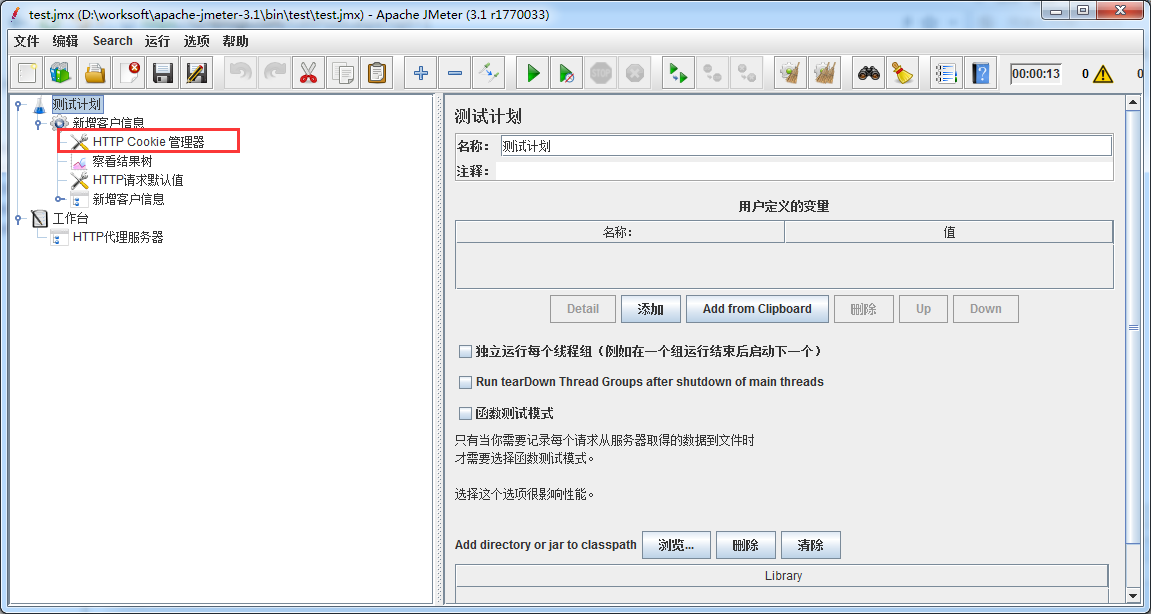Enable running each thread group independently
Screen dimensions: 1151x614
465,352
